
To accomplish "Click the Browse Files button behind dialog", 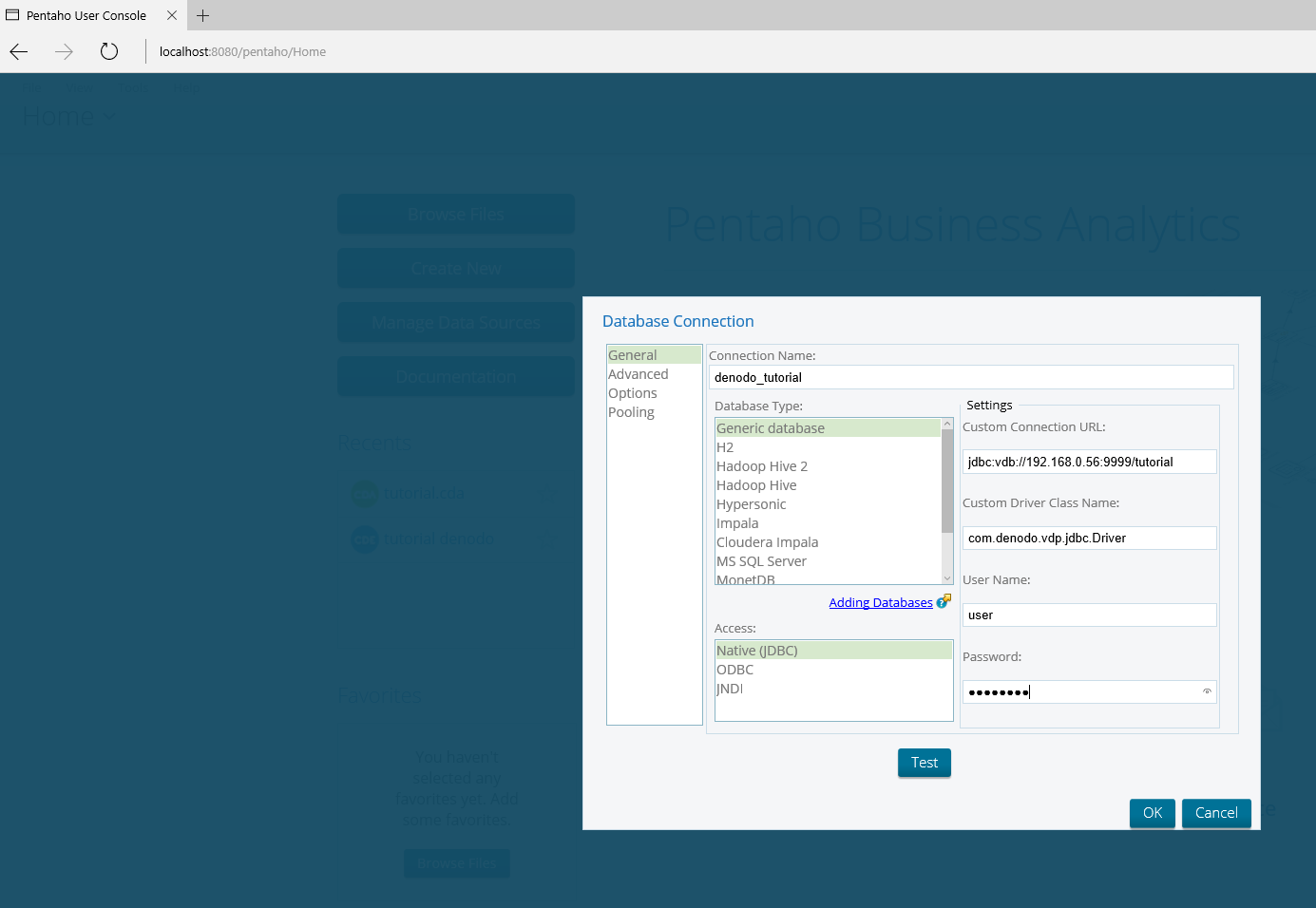I will [x=456, y=215].
